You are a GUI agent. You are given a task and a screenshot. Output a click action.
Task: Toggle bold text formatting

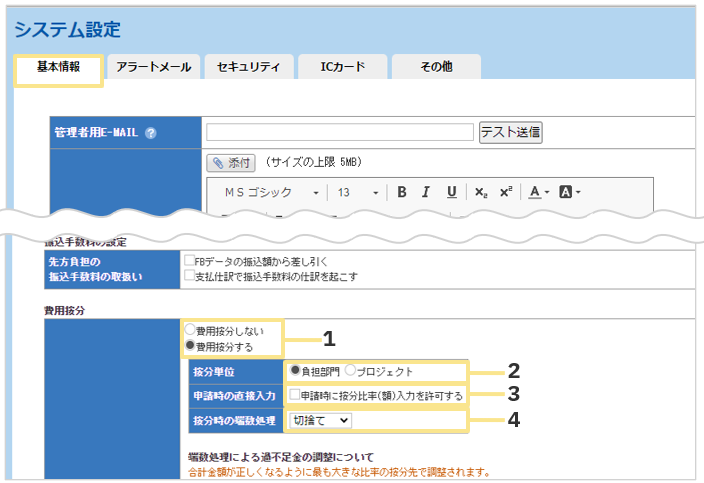[401, 192]
